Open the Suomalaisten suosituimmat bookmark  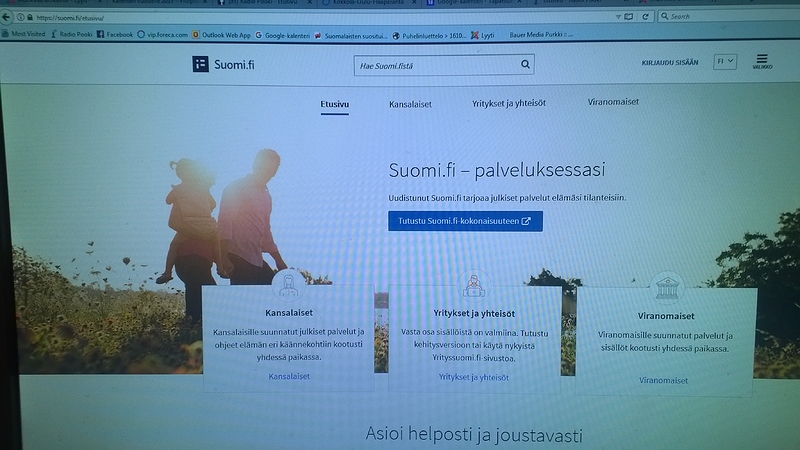[x=351, y=36]
